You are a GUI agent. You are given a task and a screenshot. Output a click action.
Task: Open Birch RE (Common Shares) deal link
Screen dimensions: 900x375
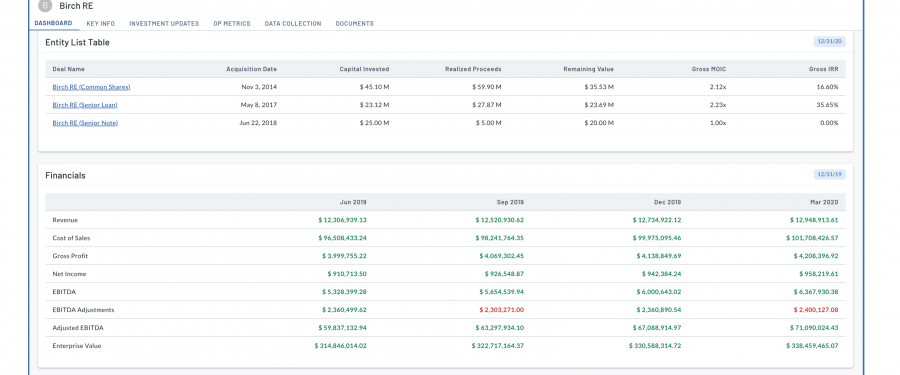[x=91, y=87]
